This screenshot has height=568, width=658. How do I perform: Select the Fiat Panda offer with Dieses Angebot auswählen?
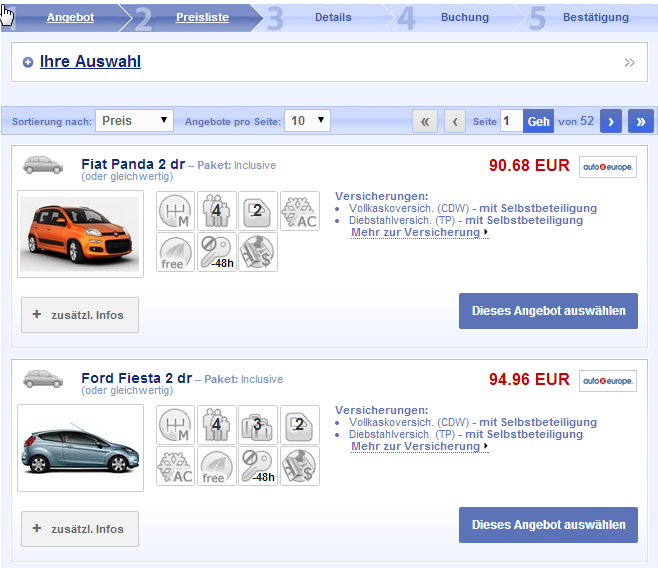(548, 311)
